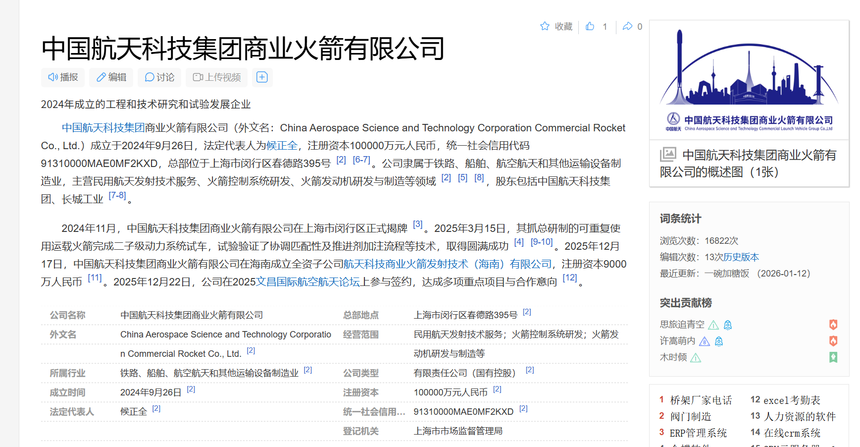Open ERP管理系统 ranked link

(x=698, y=433)
